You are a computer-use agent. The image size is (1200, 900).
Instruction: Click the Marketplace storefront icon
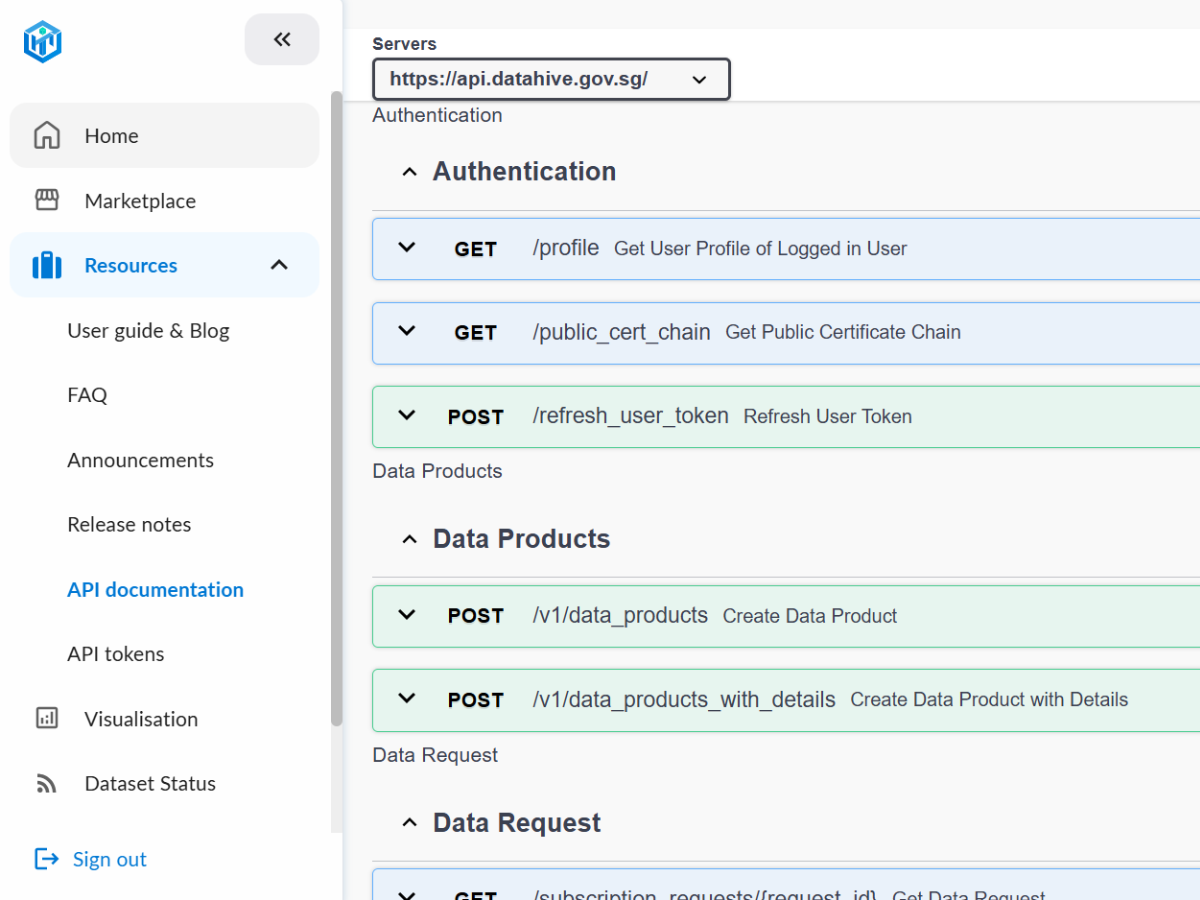pyautogui.click(x=47, y=200)
